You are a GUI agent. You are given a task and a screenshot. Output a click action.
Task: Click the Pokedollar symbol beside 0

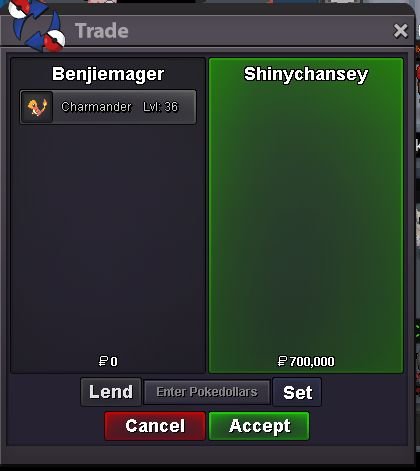[103, 361]
